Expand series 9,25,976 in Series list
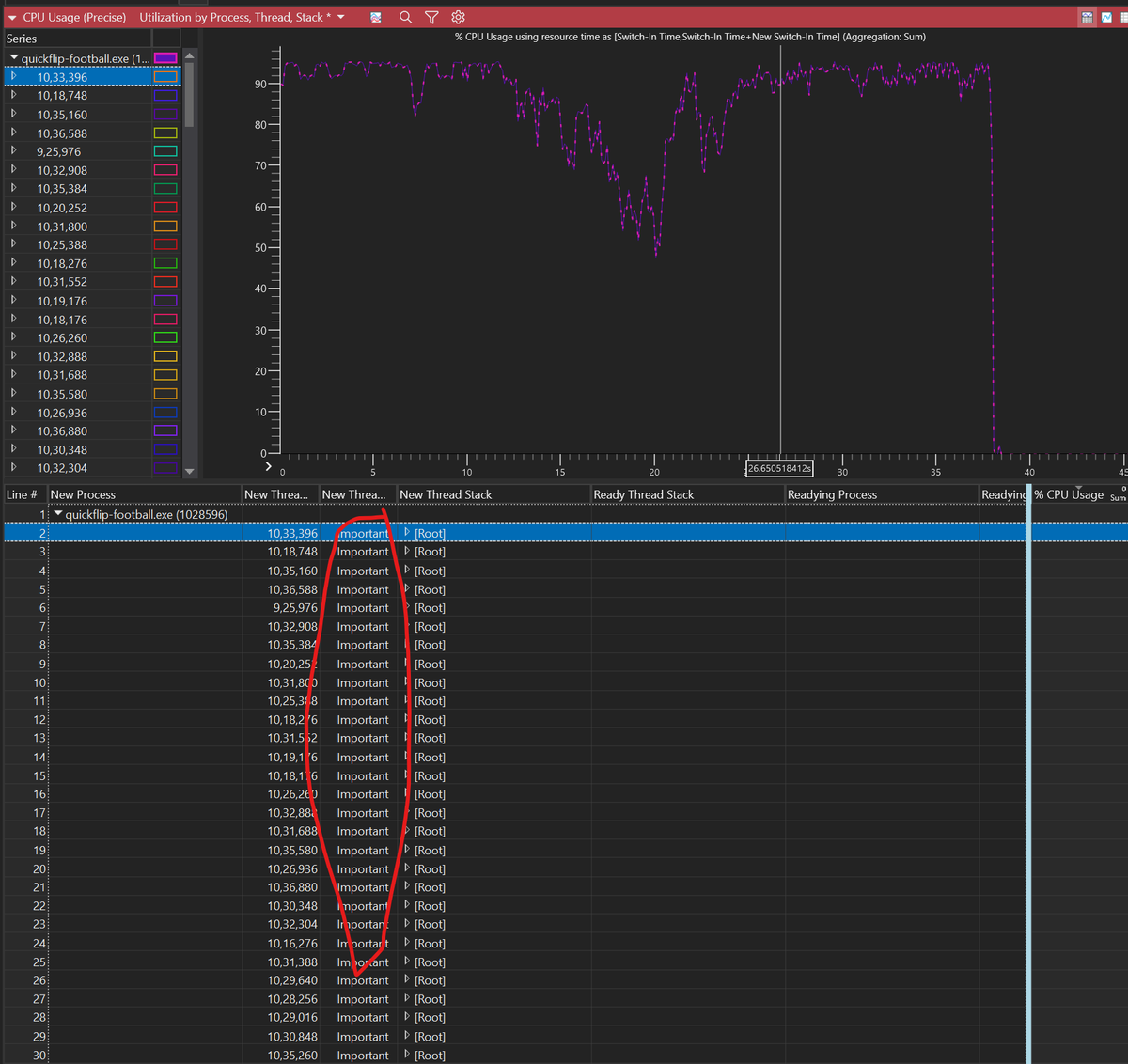This screenshot has width=1128, height=1064. click(x=14, y=151)
